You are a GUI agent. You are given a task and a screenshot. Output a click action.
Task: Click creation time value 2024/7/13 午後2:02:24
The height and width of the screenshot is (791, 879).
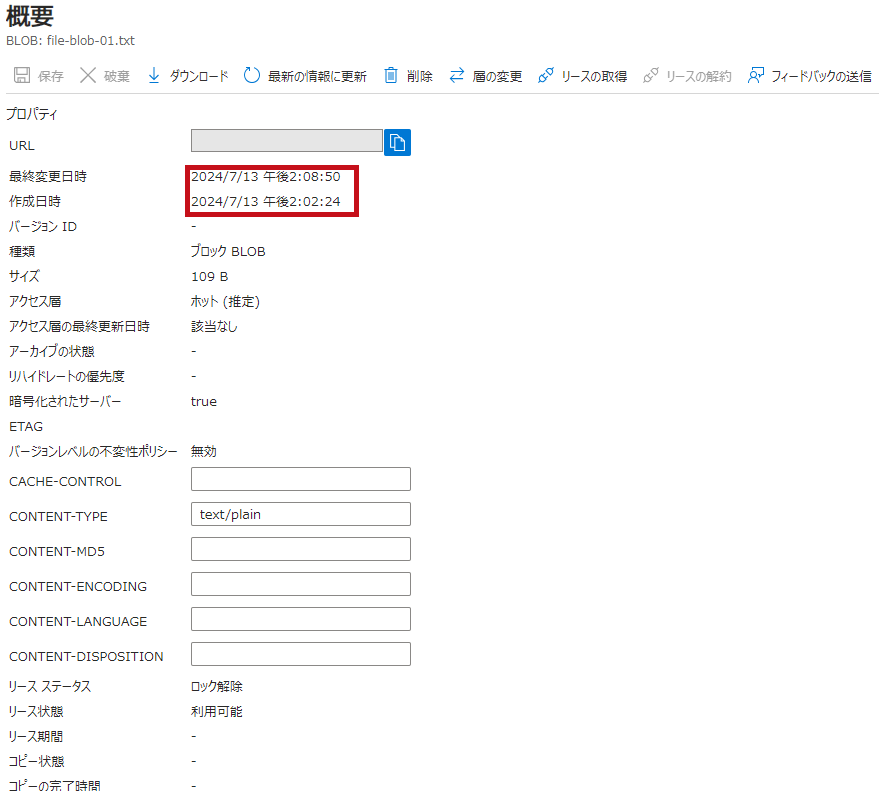tap(266, 202)
